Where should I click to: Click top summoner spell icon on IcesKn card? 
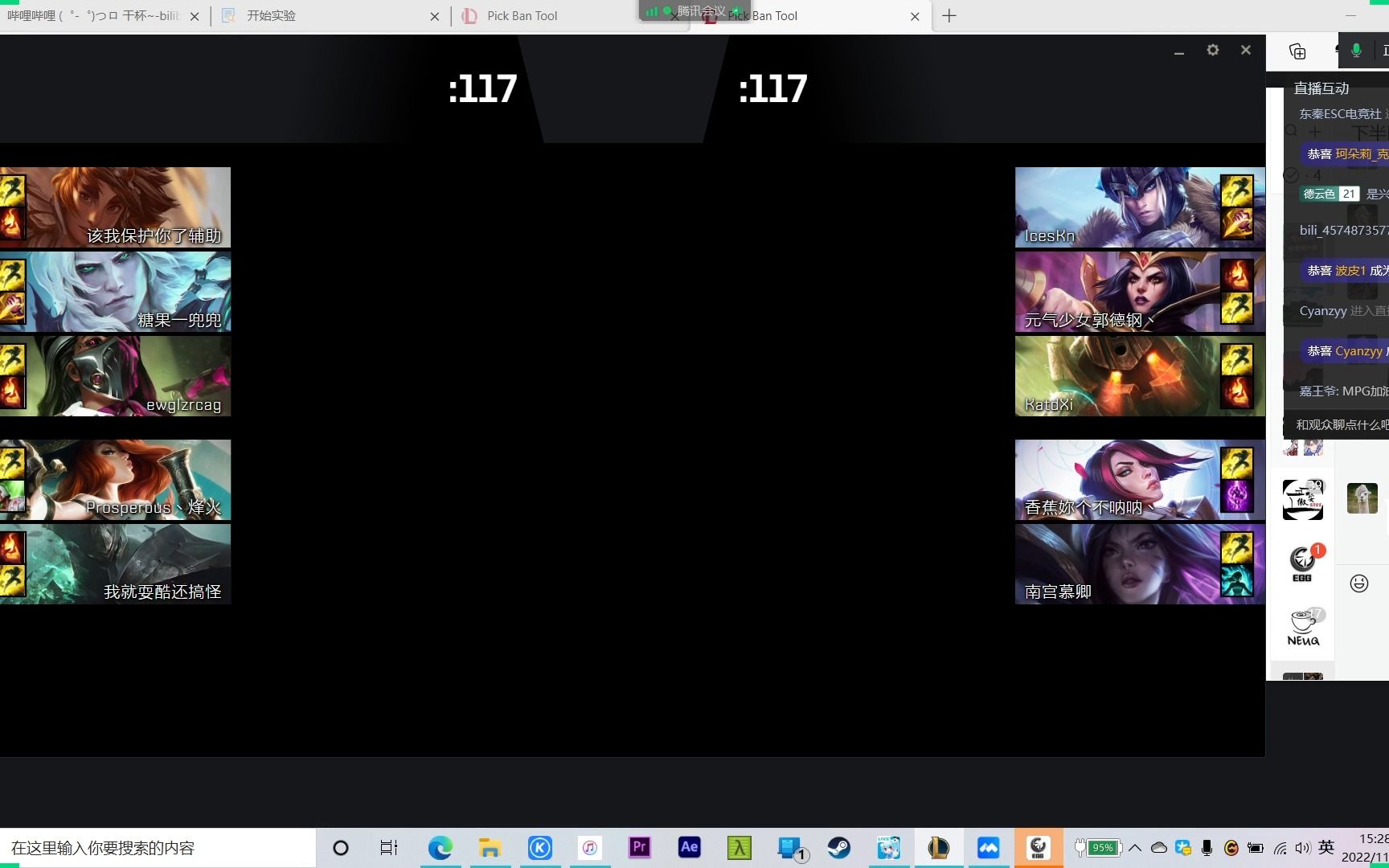coord(1236,191)
